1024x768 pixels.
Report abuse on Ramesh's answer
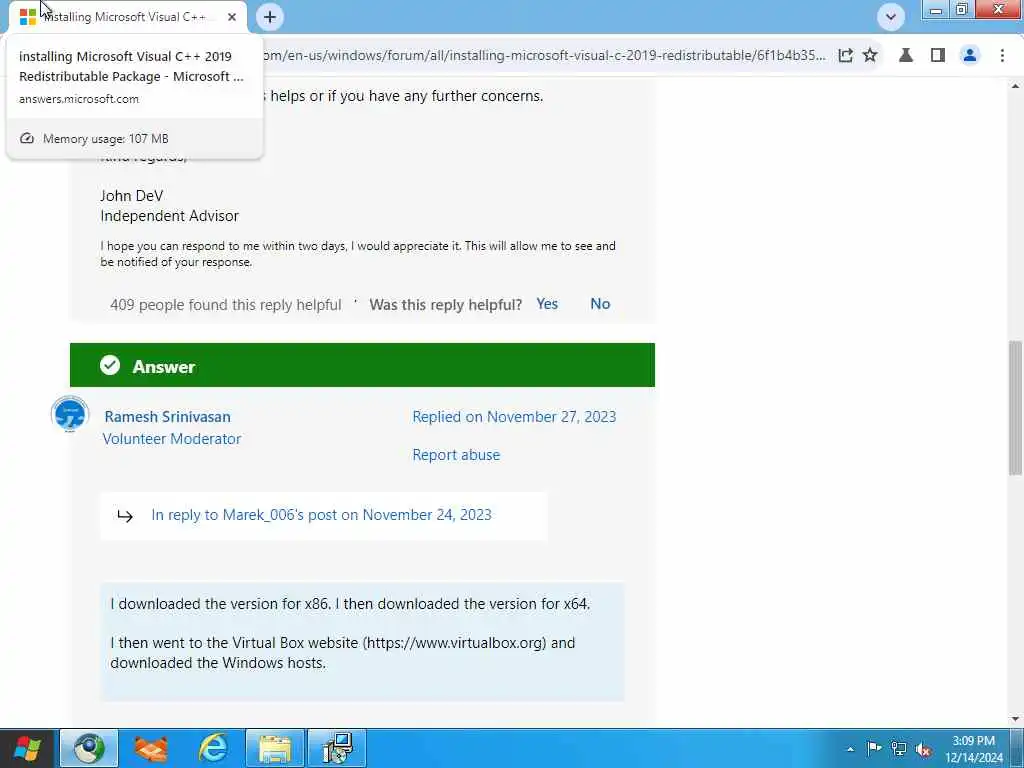tap(456, 455)
